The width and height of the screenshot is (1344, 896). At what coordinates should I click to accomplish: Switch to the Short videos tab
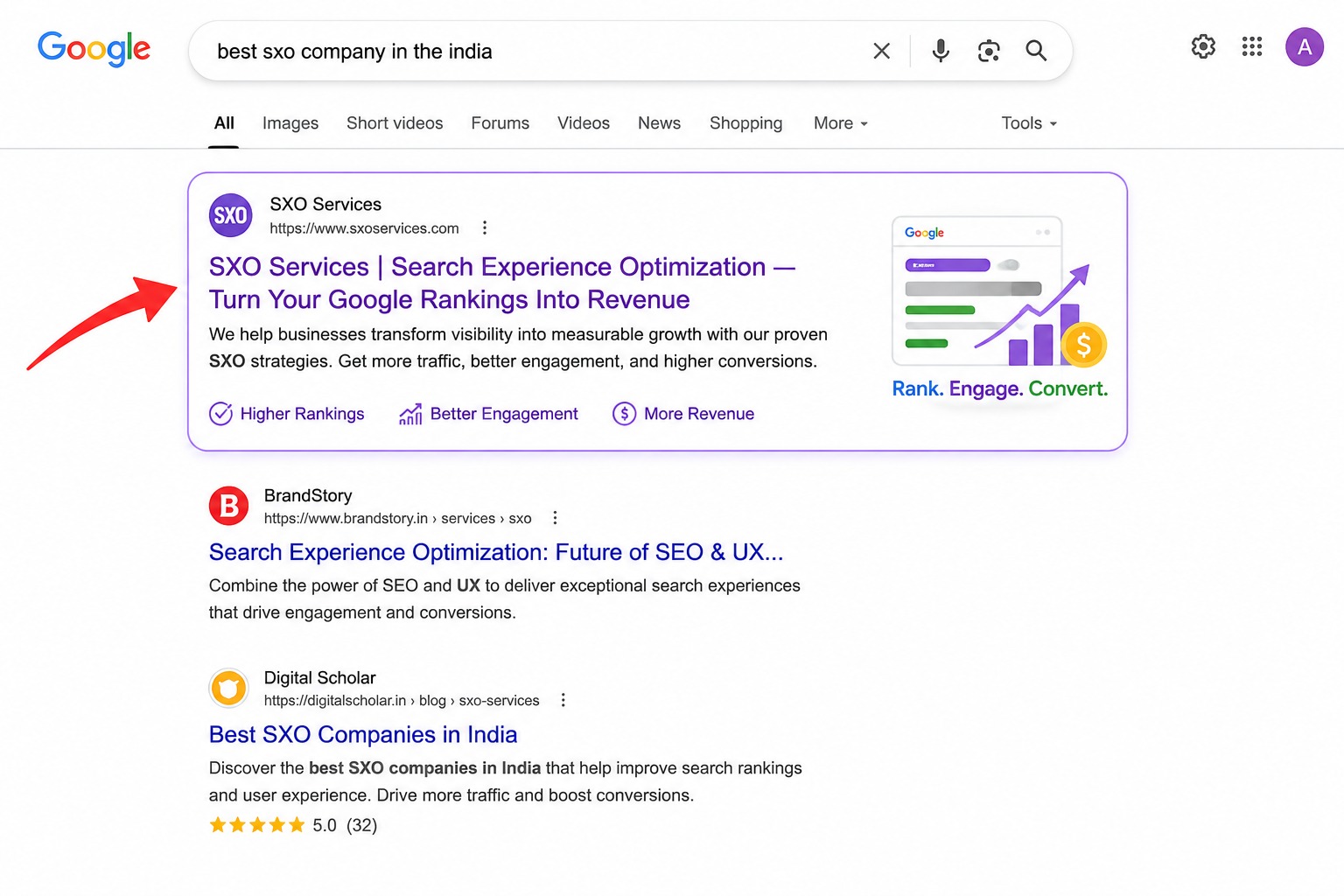click(x=395, y=123)
